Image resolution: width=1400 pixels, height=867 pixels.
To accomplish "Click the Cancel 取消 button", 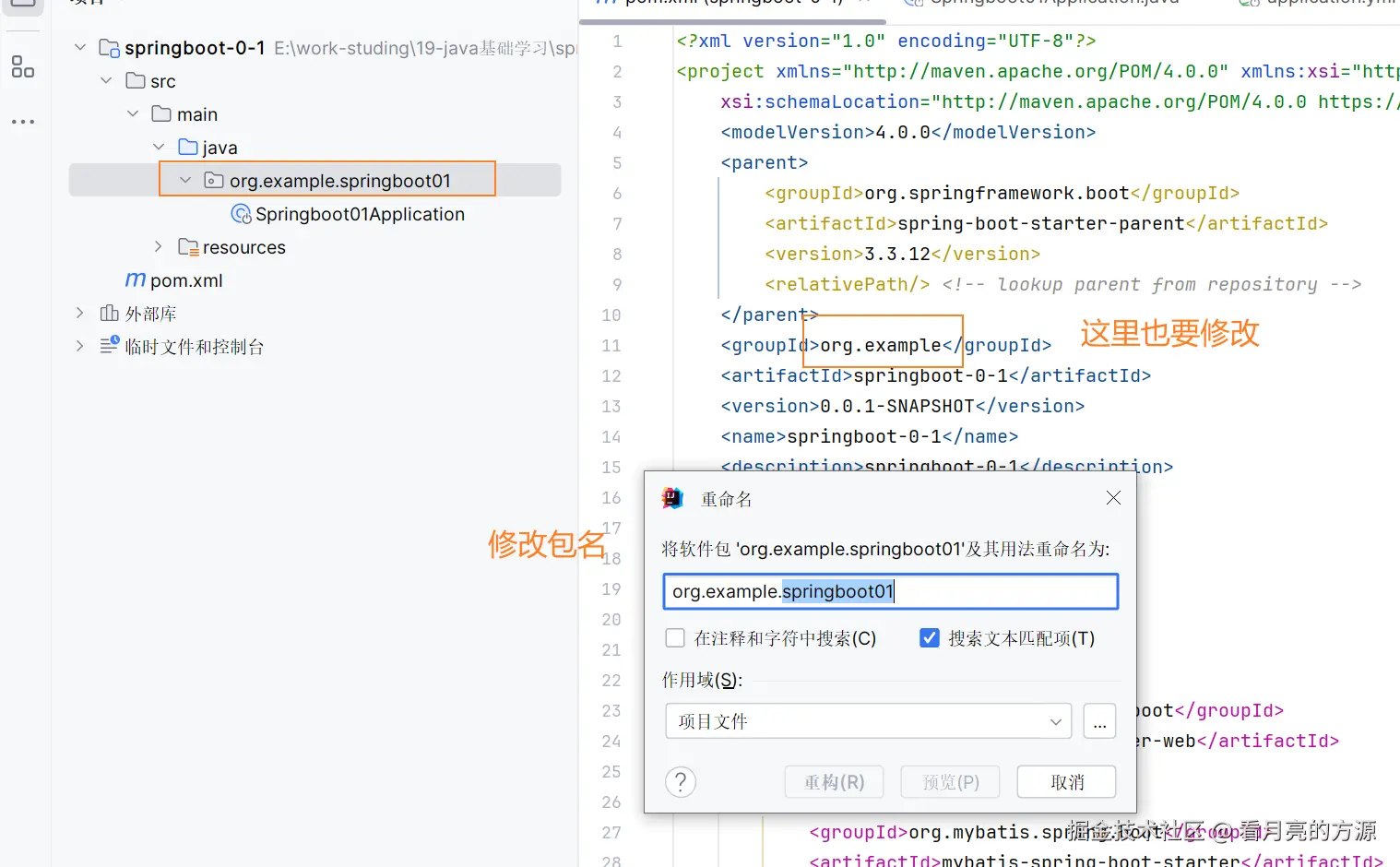I will click(x=1067, y=782).
